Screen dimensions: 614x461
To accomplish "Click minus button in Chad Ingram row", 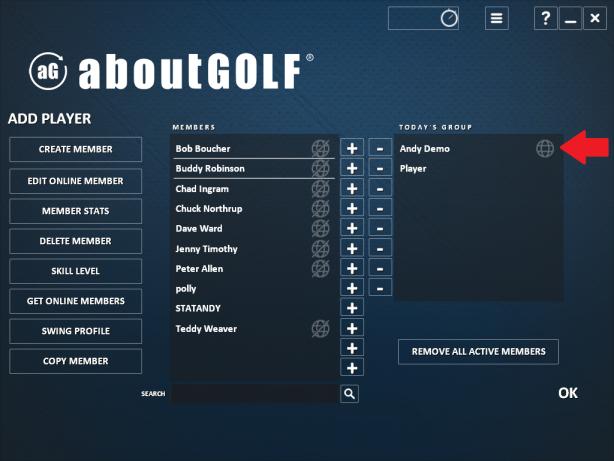I will (380, 188).
